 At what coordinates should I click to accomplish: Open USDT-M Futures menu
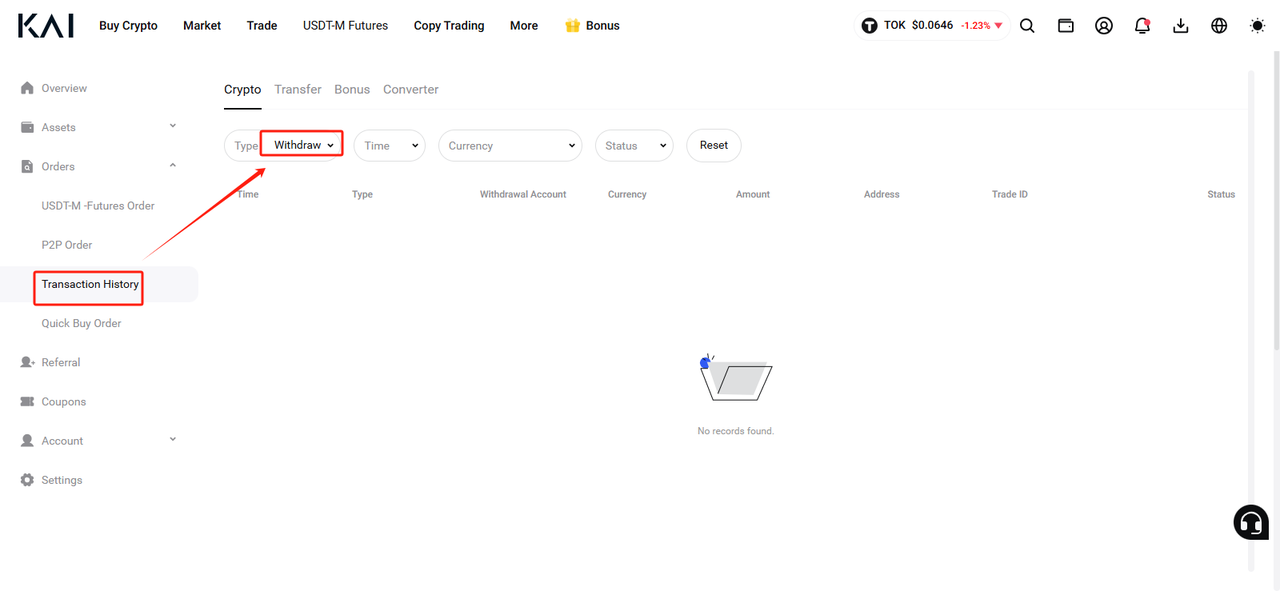click(345, 26)
